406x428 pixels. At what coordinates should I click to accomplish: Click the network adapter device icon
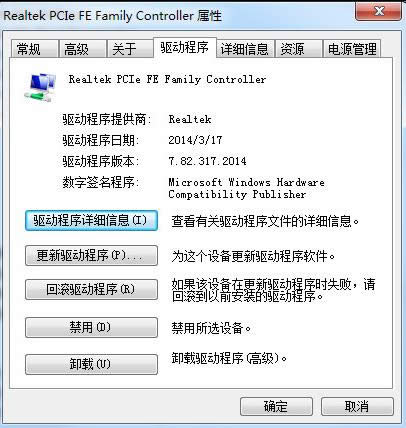point(40,87)
